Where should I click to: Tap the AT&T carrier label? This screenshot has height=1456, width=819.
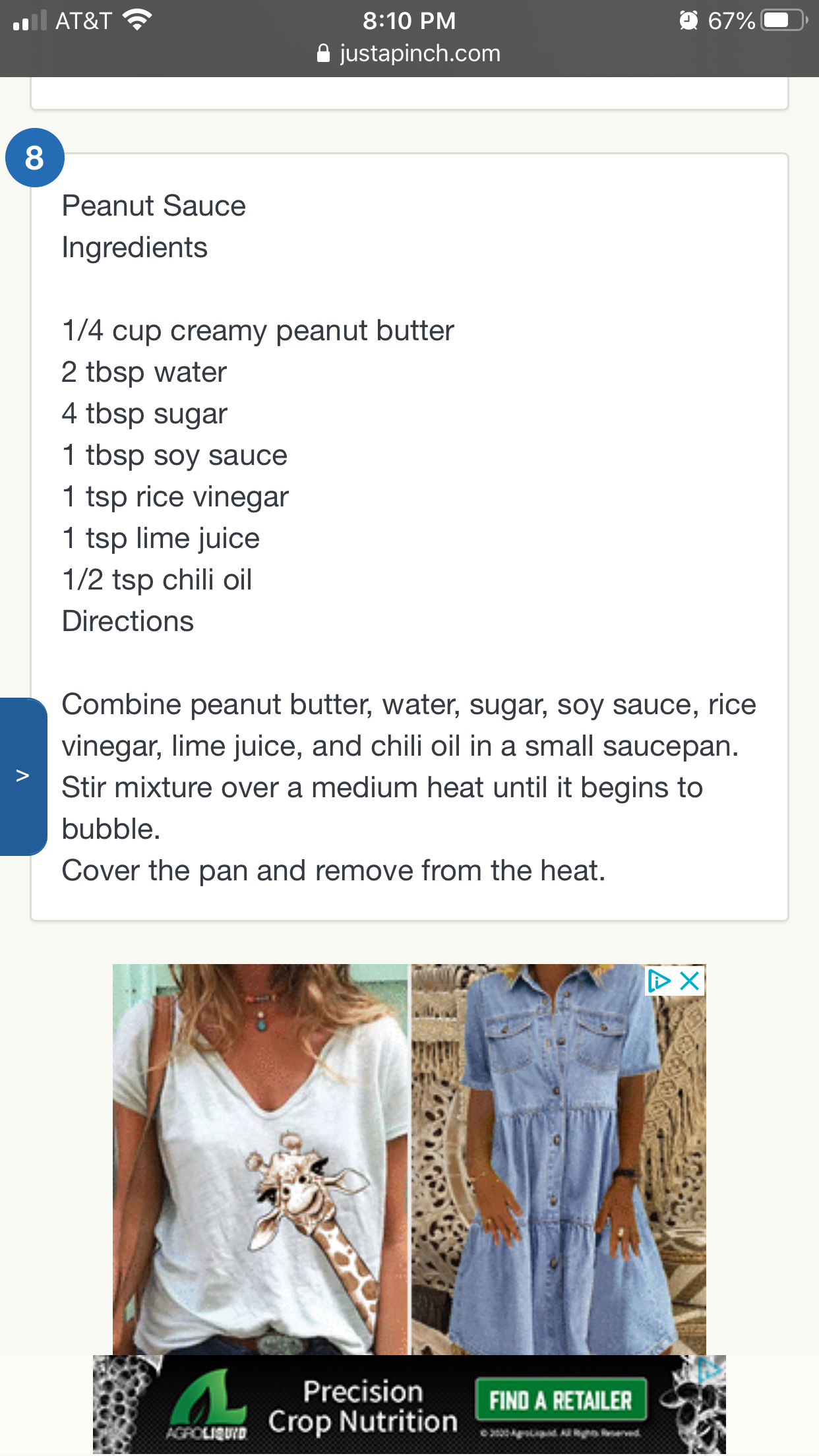coord(84,20)
